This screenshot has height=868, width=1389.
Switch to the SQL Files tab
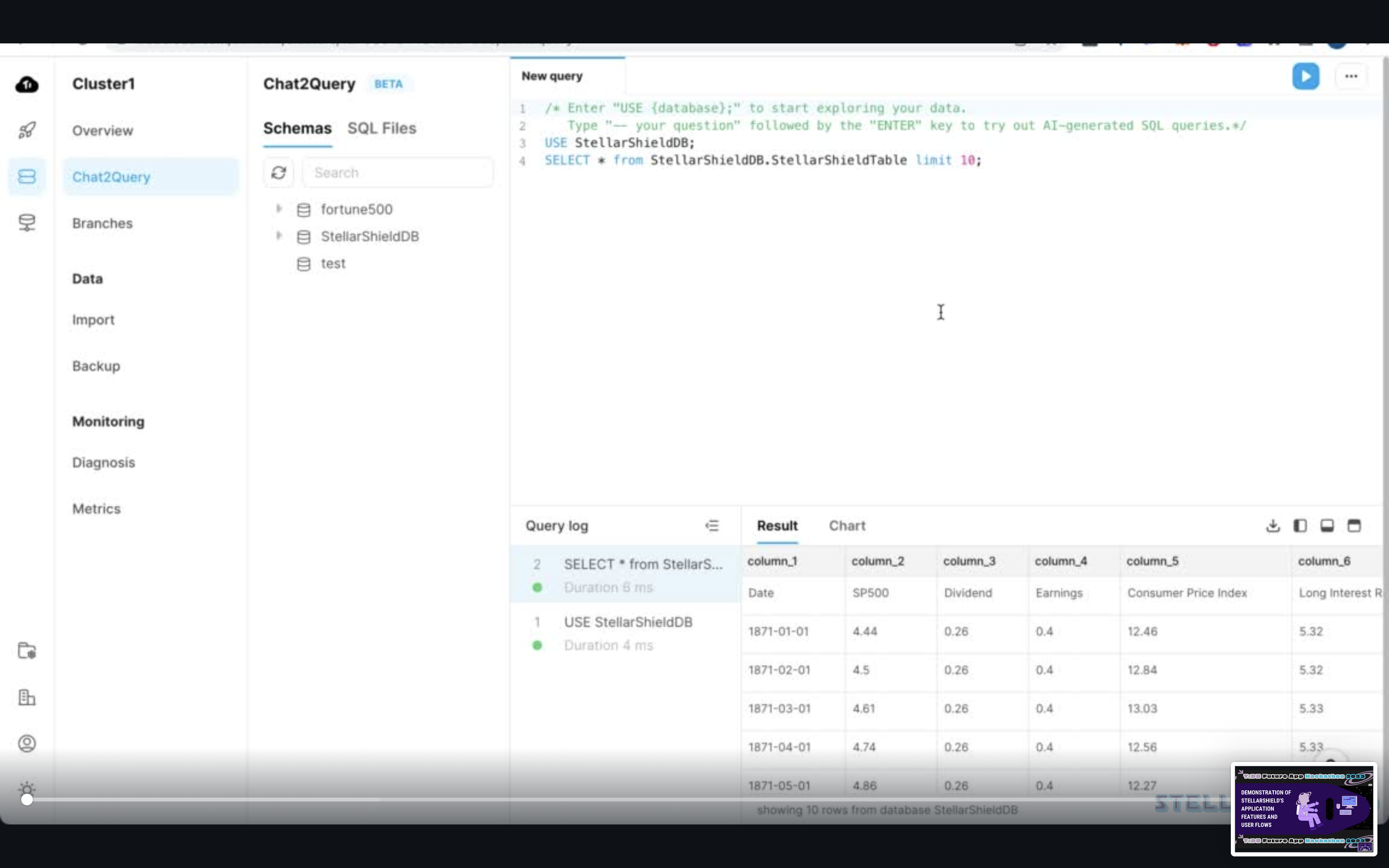tap(381, 128)
